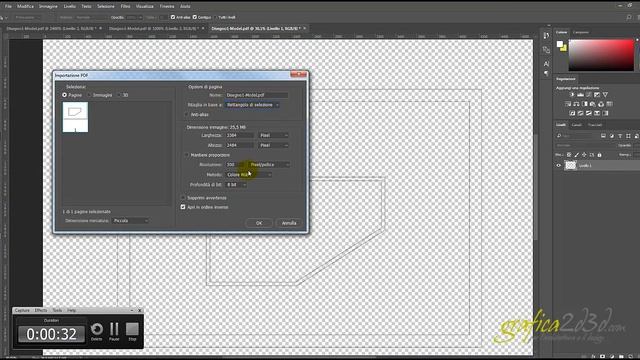Click the yellow background color swatch

click(x=564, y=48)
